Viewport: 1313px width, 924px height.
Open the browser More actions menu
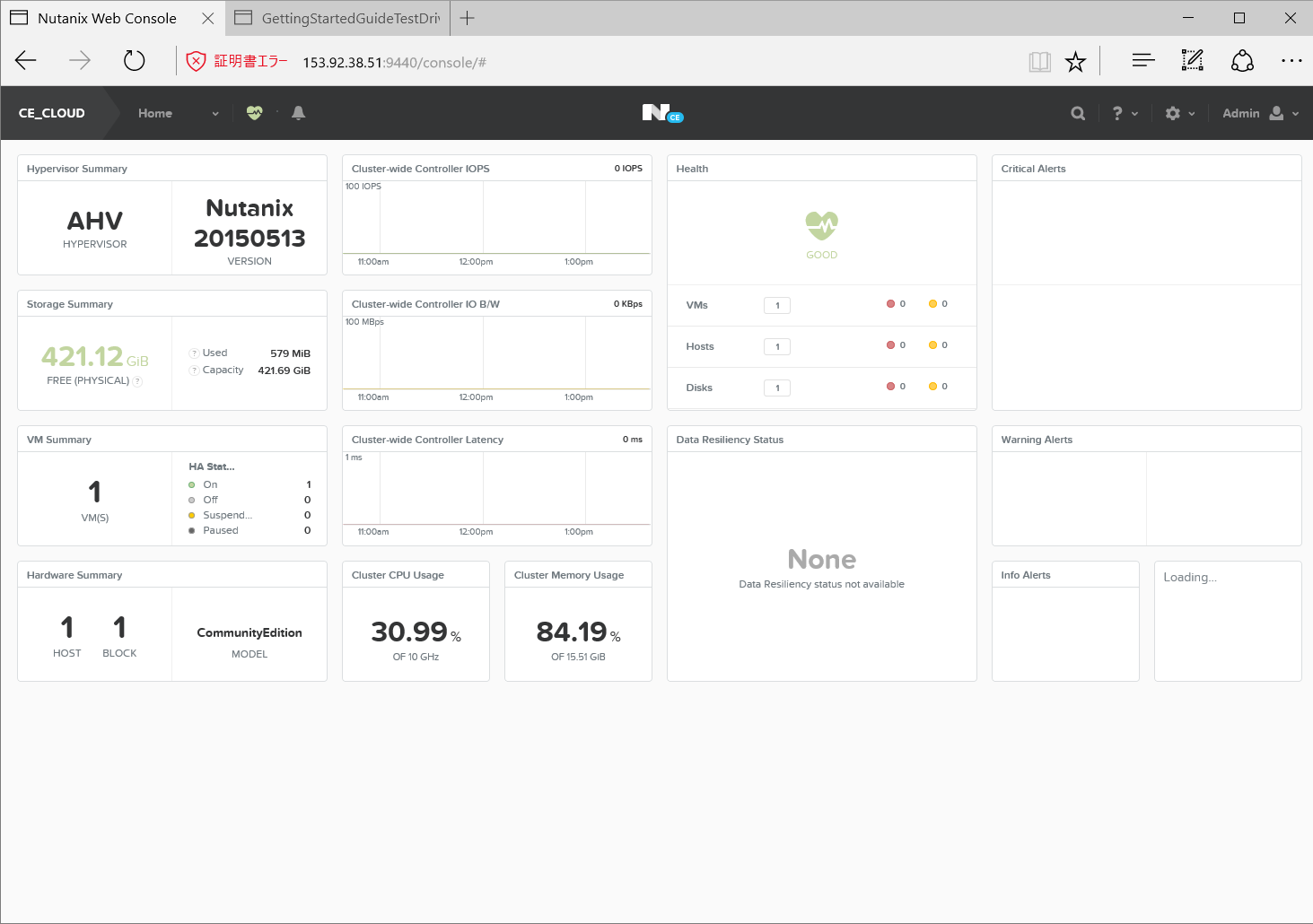(x=1291, y=61)
